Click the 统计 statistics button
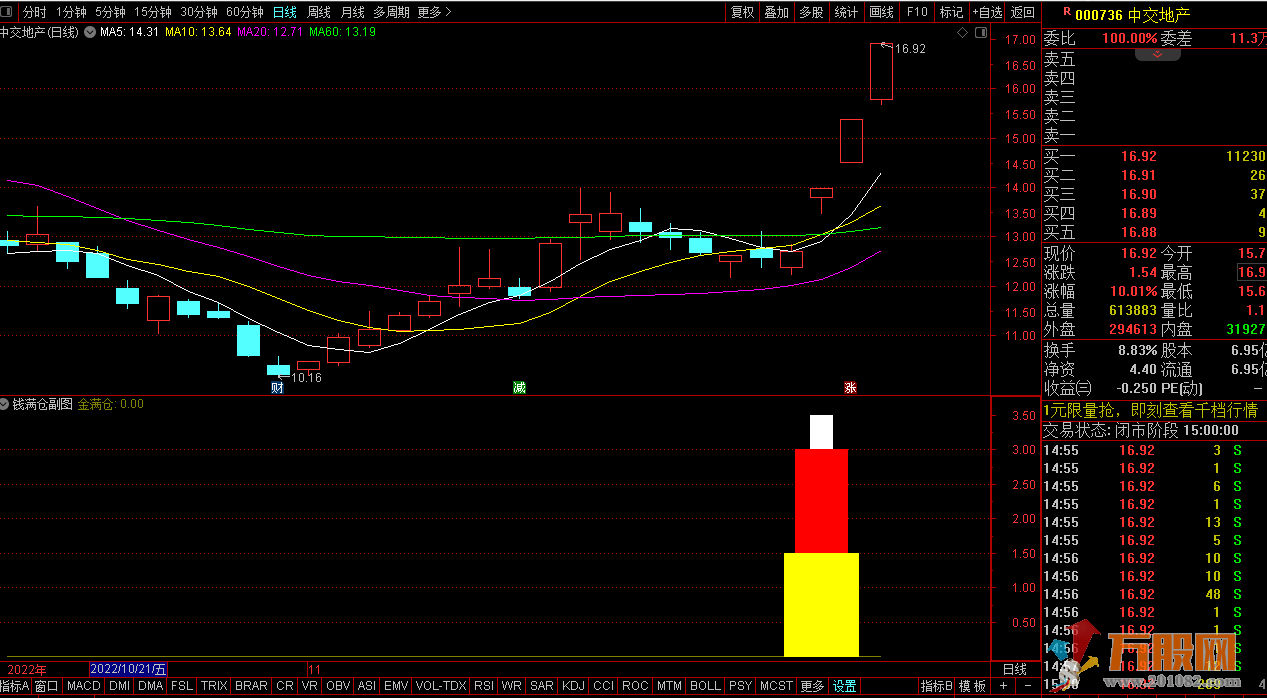 point(846,12)
